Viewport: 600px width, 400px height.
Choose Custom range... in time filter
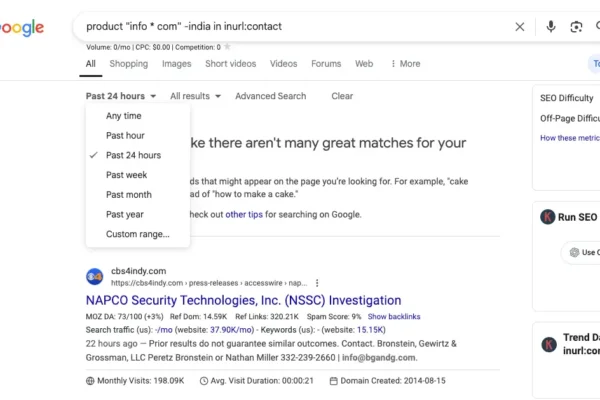(138, 234)
